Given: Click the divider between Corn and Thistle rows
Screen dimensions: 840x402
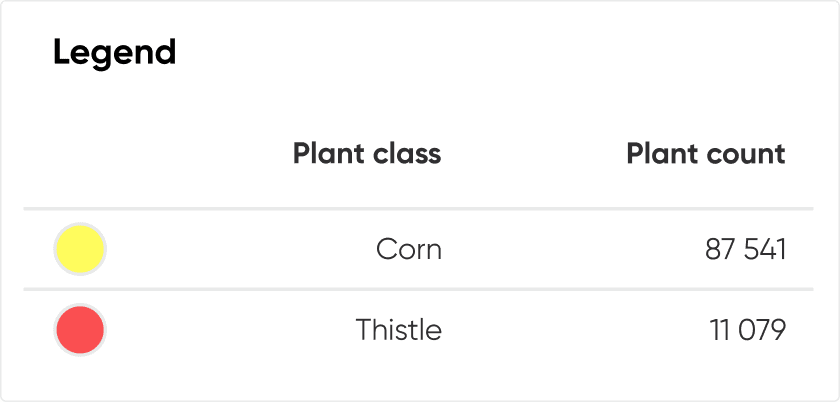Looking at the screenshot, I should click(418, 289).
